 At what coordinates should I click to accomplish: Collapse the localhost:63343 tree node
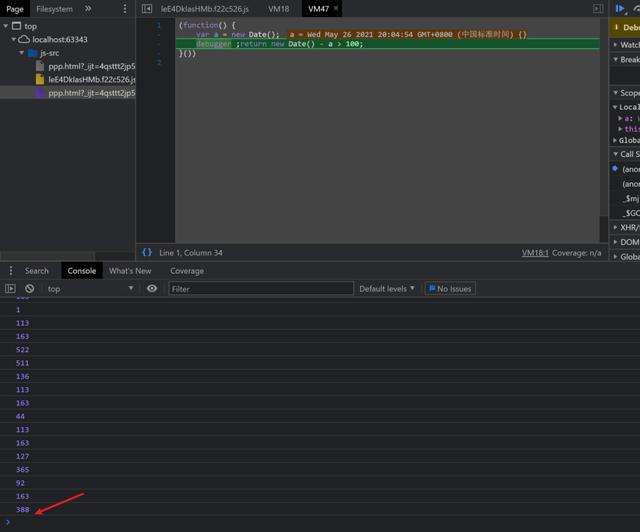pyautogui.click(x=13, y=40)
